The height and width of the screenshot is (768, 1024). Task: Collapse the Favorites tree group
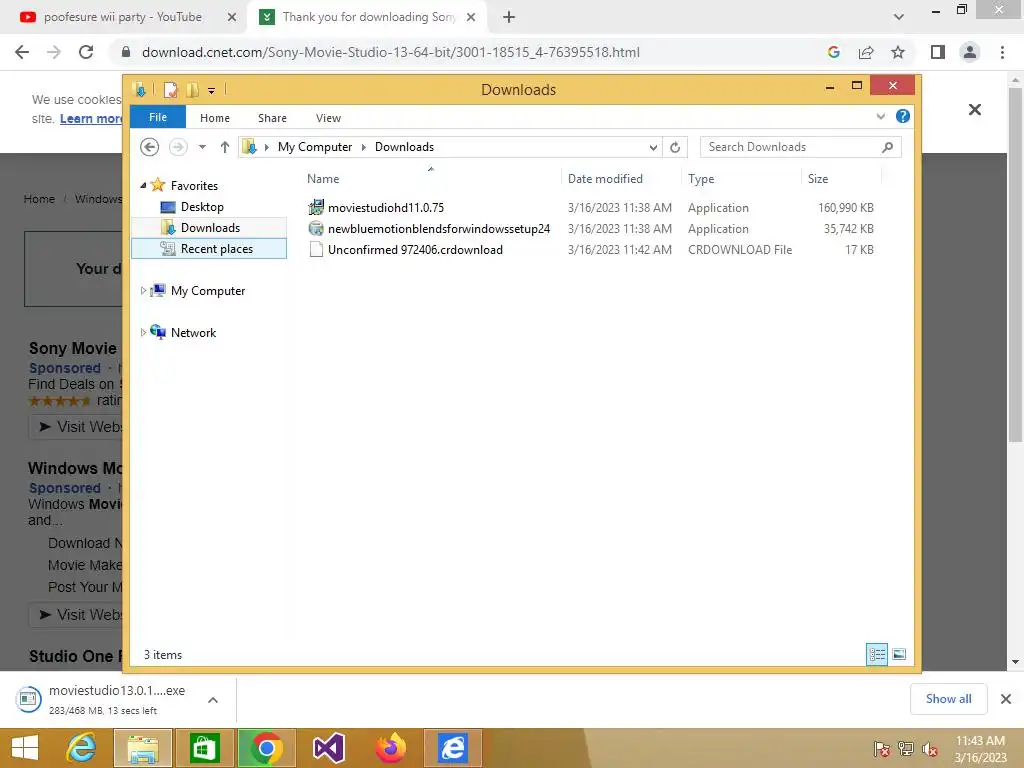pyautogui.click(x=143, y=185)
